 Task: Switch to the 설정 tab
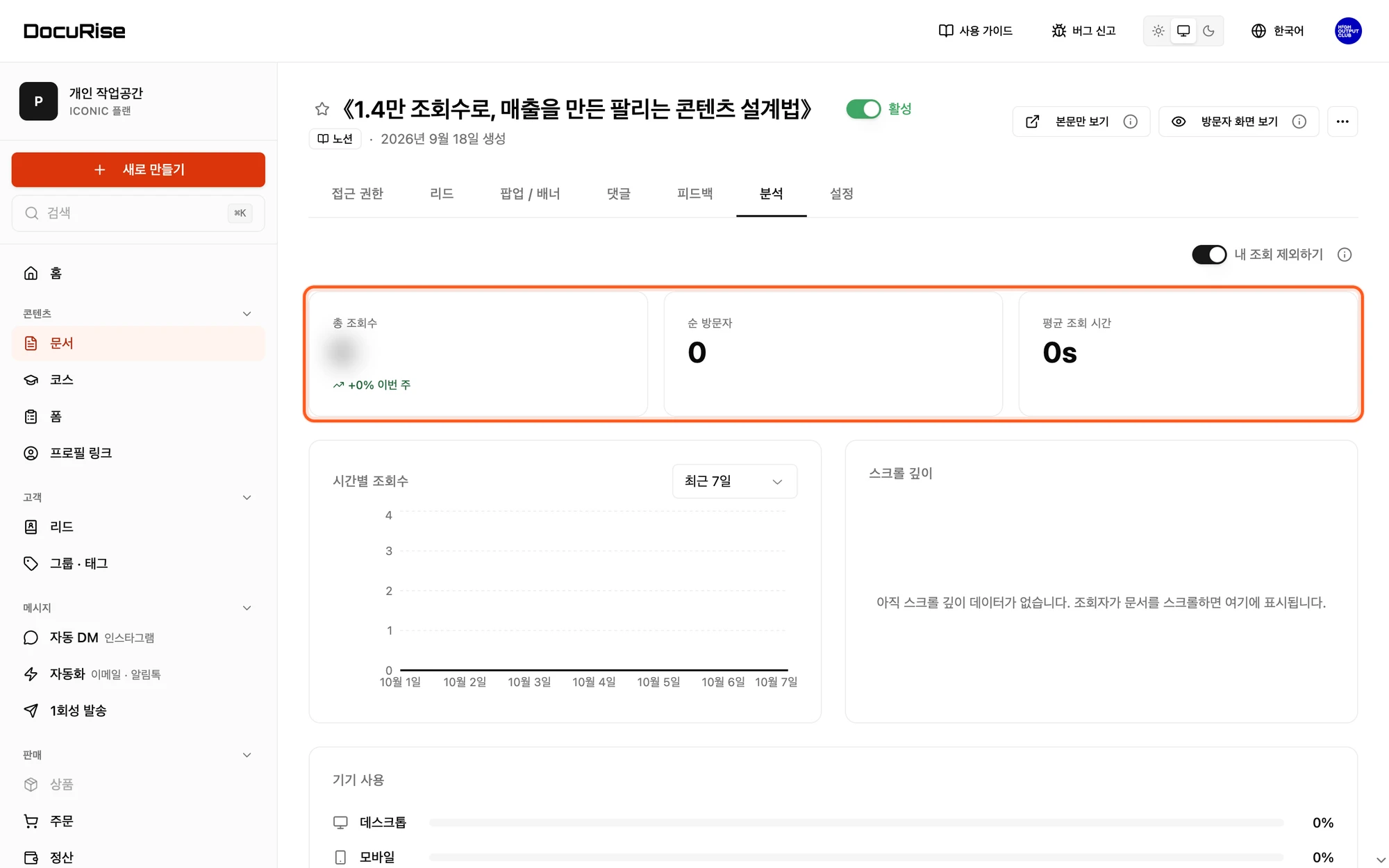tap(841, 194)
